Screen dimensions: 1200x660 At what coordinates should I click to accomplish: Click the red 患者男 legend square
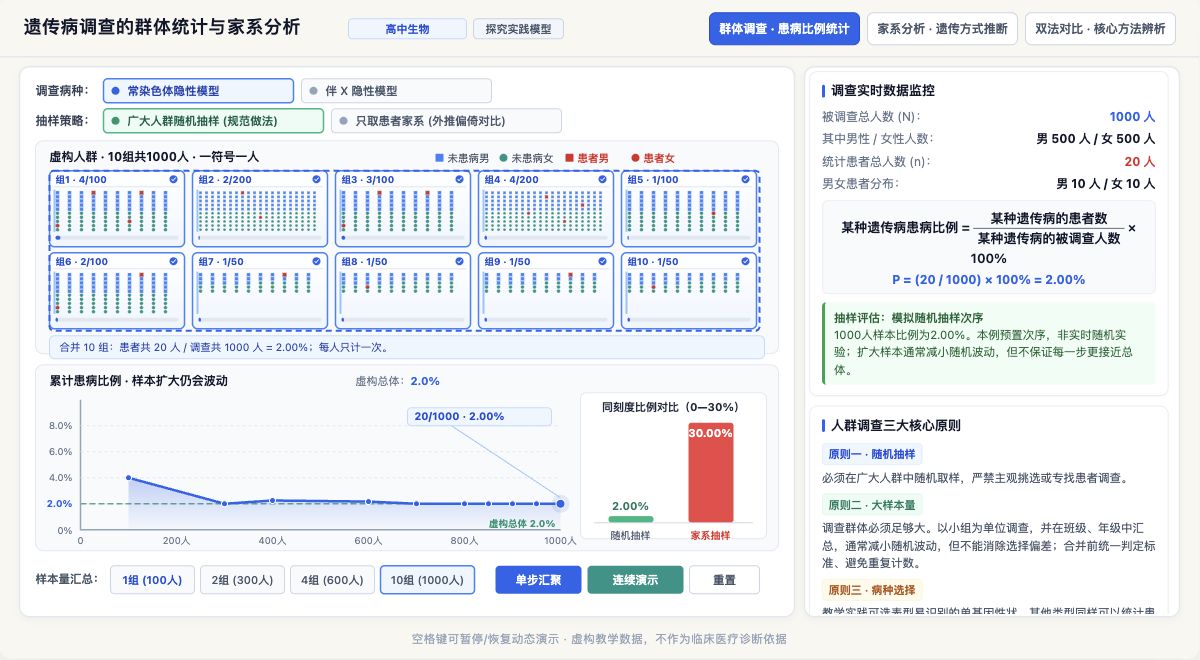click(x=569, y=158)
